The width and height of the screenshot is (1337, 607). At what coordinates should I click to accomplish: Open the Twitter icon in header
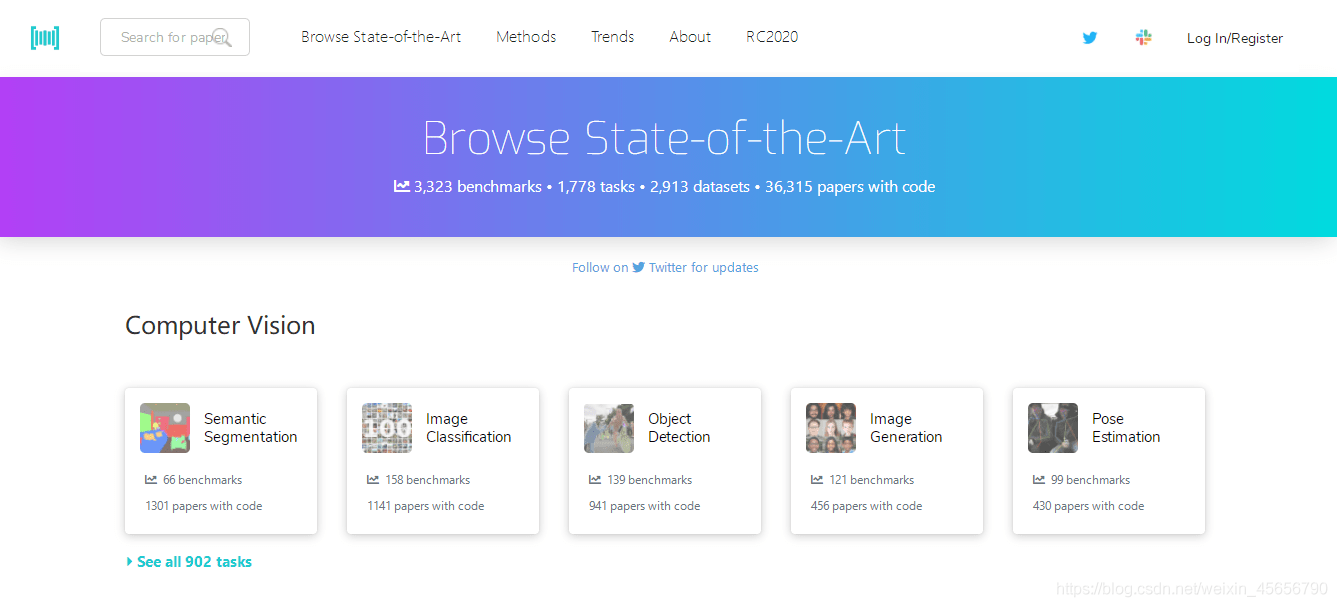1090,38
